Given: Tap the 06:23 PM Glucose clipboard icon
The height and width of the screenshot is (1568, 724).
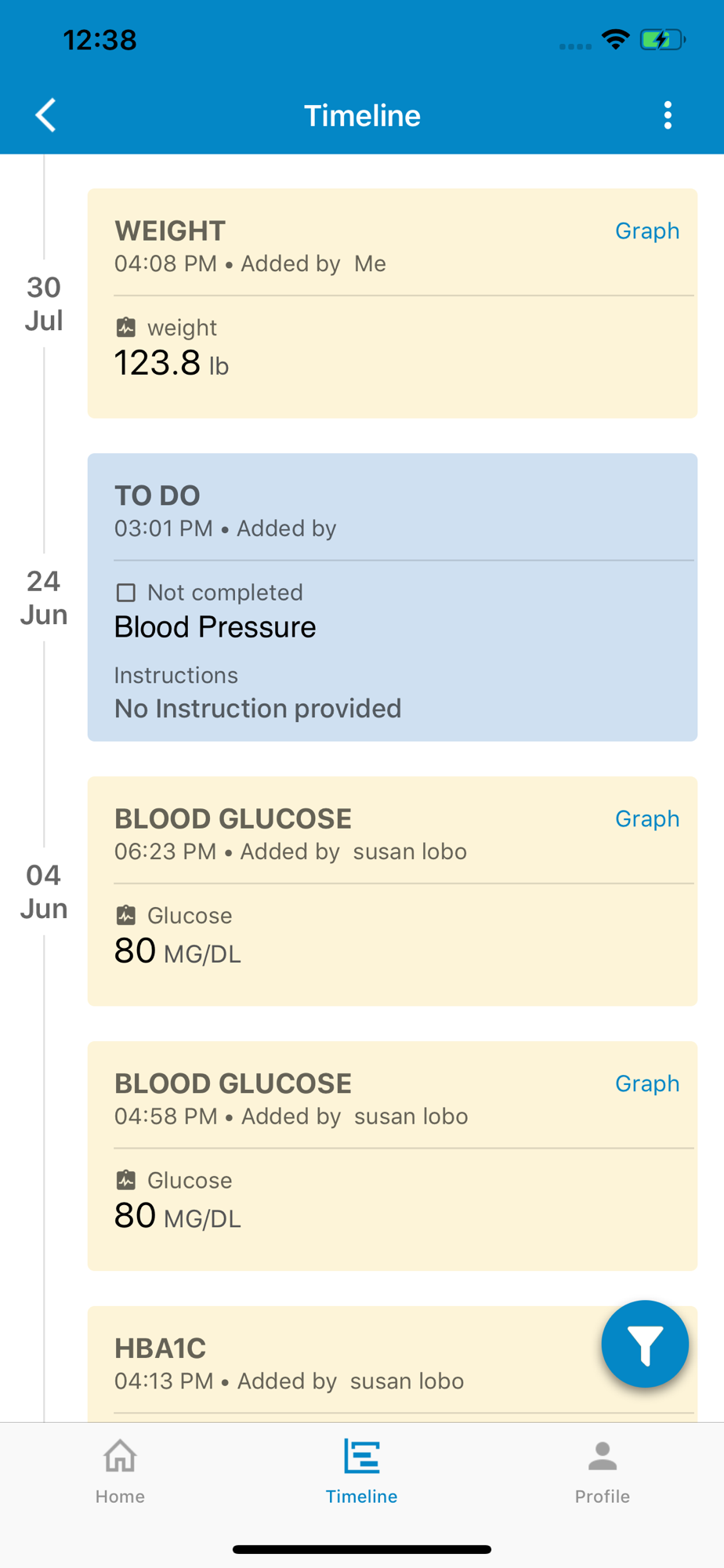Looking at the screenshot, I should pyautogui.click(x=126, y=915).
